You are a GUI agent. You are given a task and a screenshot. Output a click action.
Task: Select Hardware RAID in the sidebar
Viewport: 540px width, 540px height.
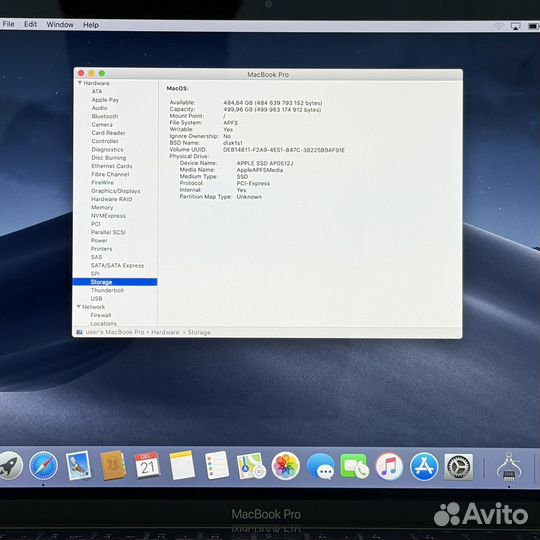point(112,199)
